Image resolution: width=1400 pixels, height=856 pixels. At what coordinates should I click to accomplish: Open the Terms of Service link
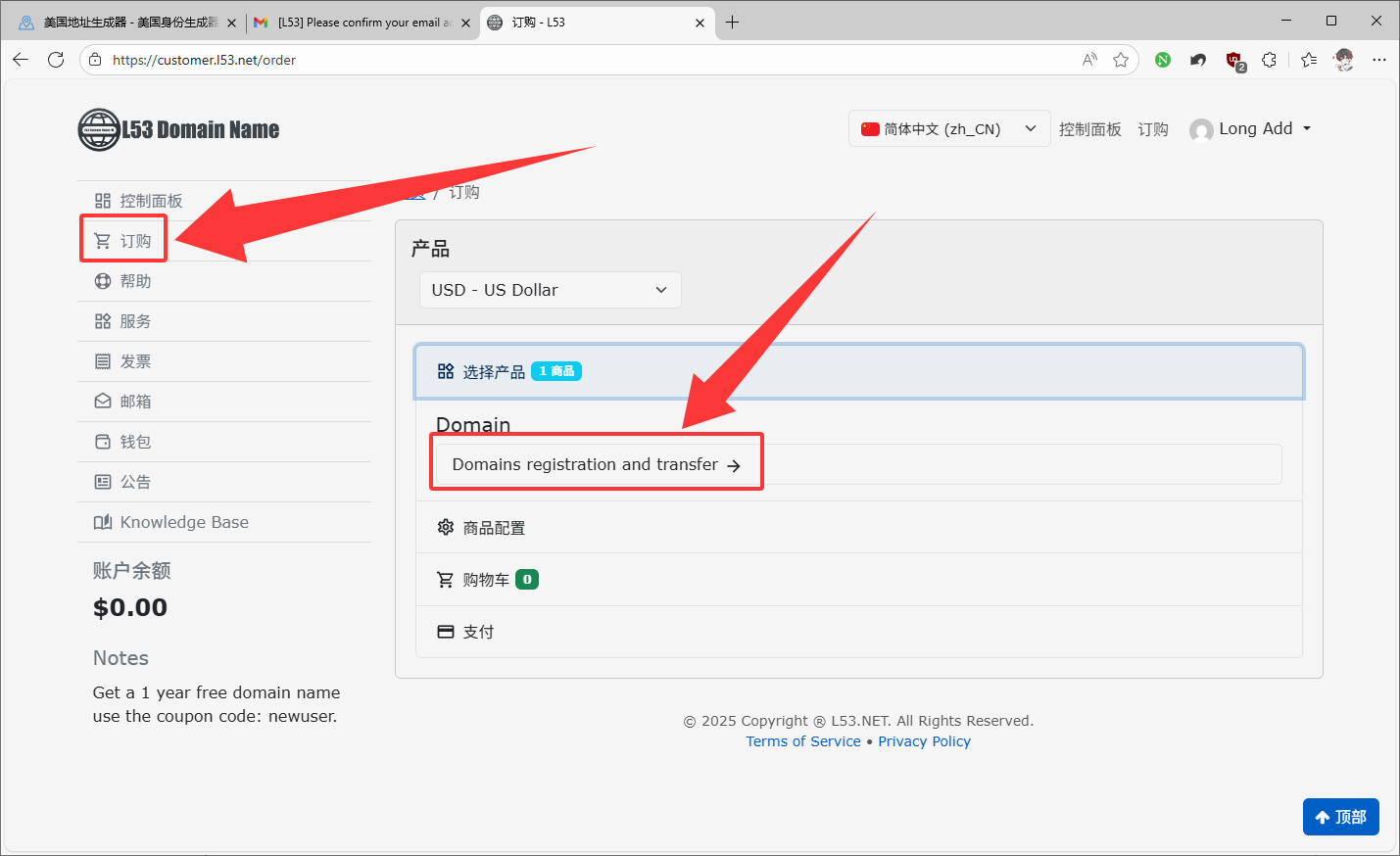pos(802,741)
